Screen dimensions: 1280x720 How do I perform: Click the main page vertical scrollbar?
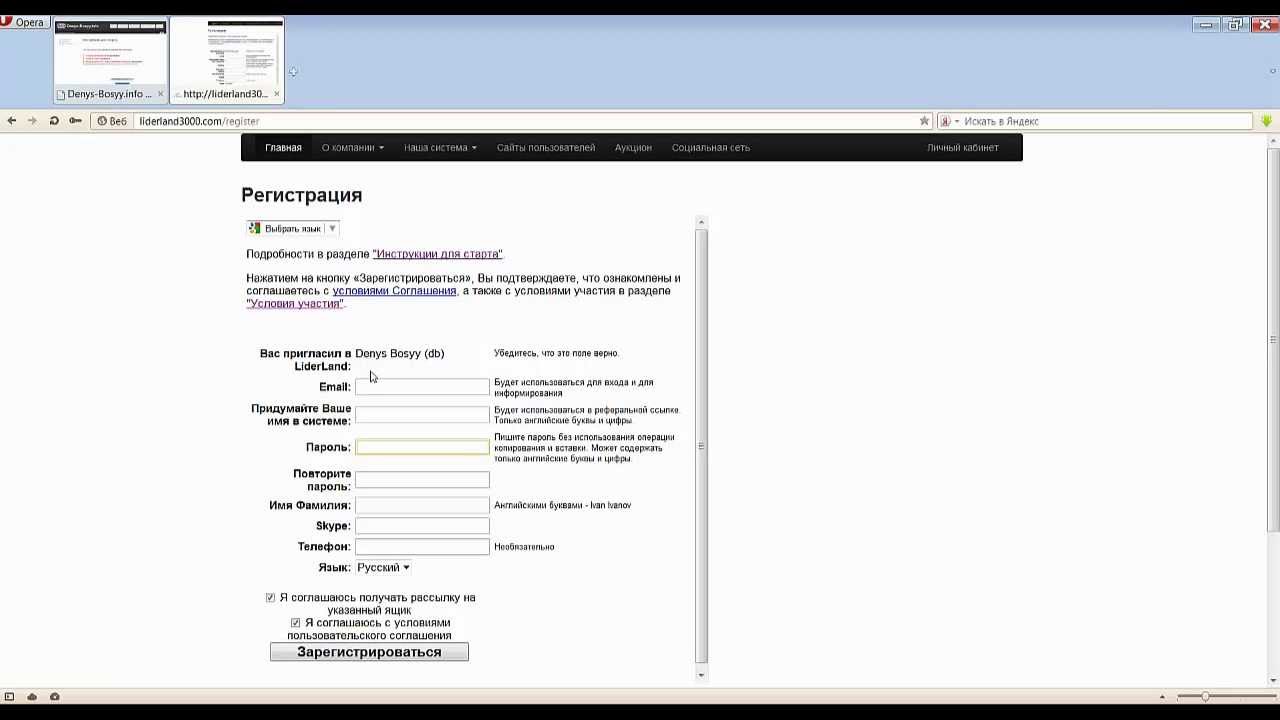click(1273, 340)
